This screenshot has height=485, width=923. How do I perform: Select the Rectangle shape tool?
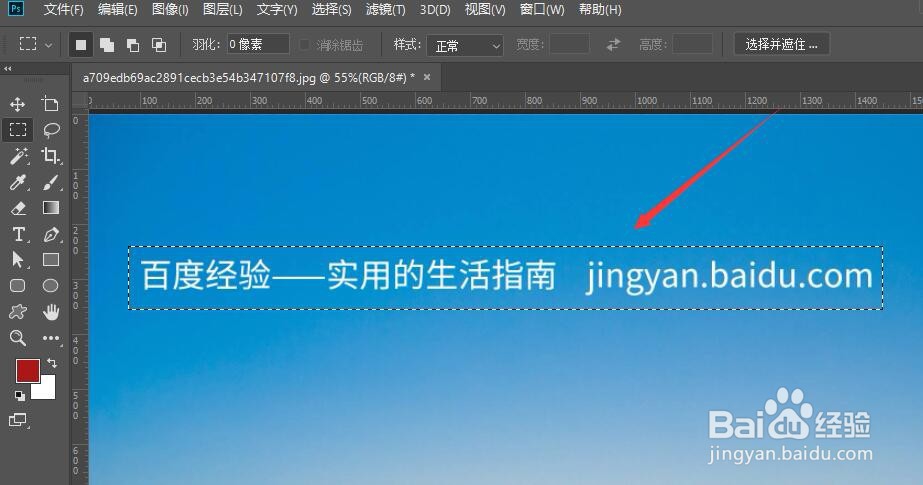(51, 260)
